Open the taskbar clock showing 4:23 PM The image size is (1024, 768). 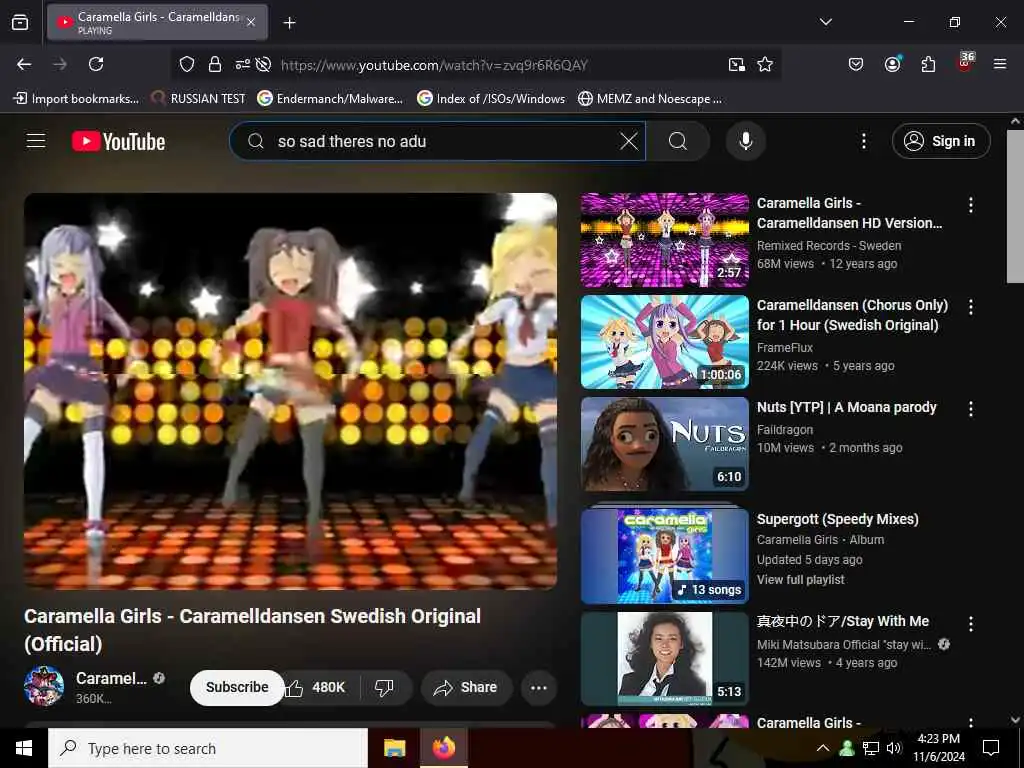pos(938,748)
